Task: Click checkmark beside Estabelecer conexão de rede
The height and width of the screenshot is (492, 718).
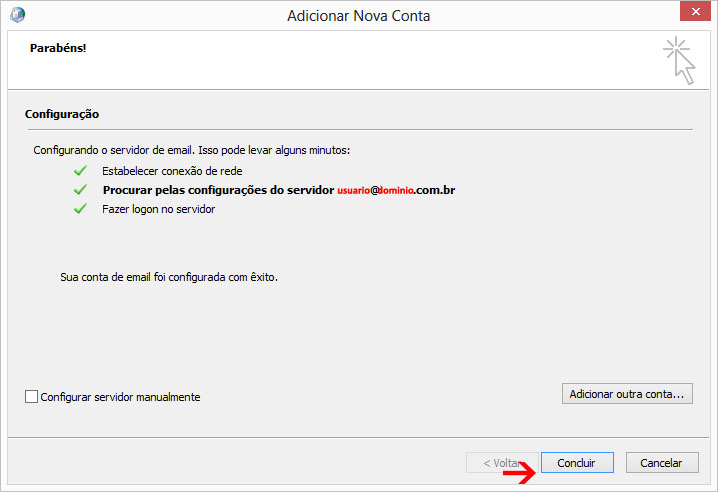Action: (x=80, y=171)
